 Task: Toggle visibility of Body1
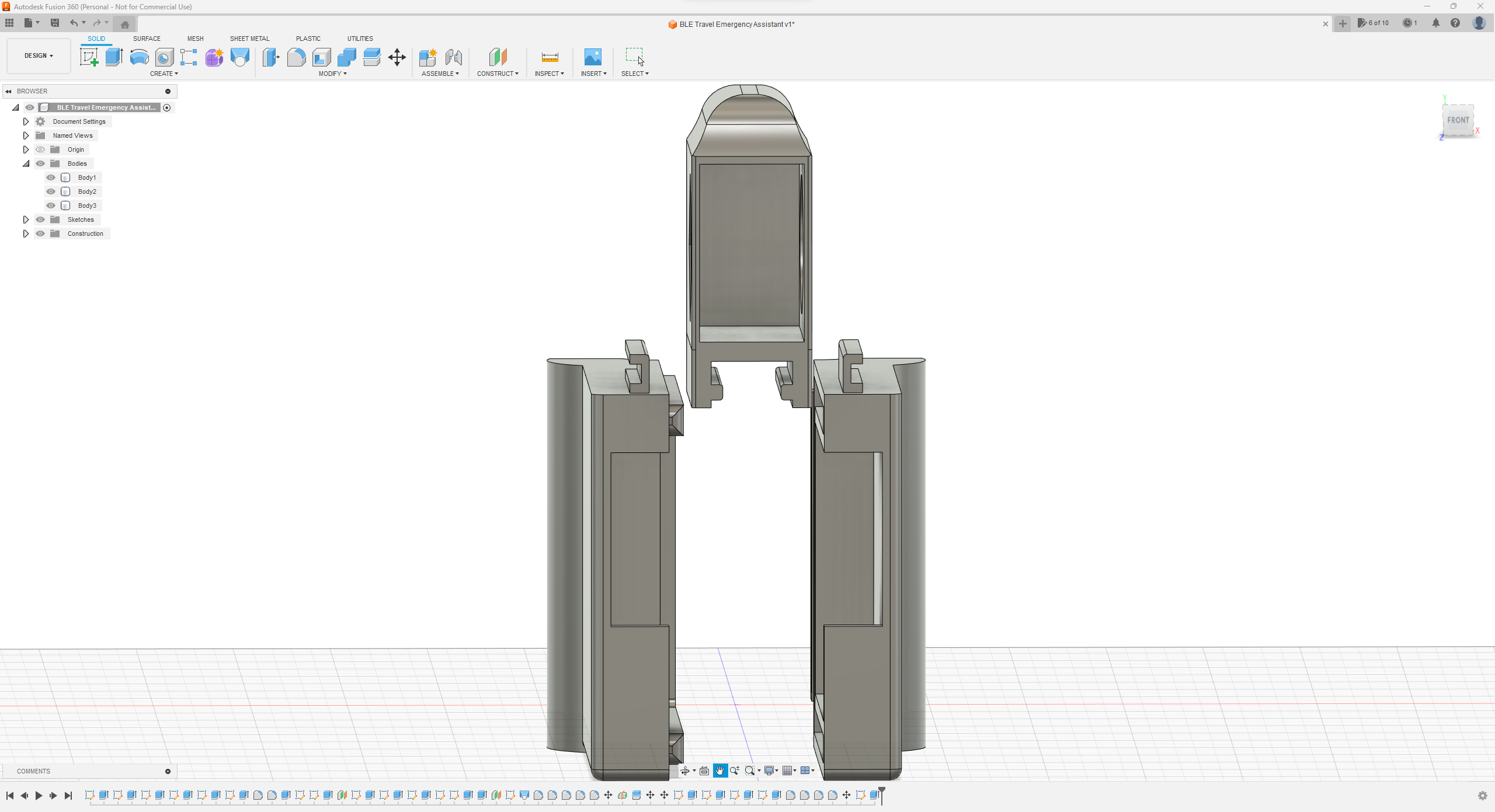(x=51, y=177)
